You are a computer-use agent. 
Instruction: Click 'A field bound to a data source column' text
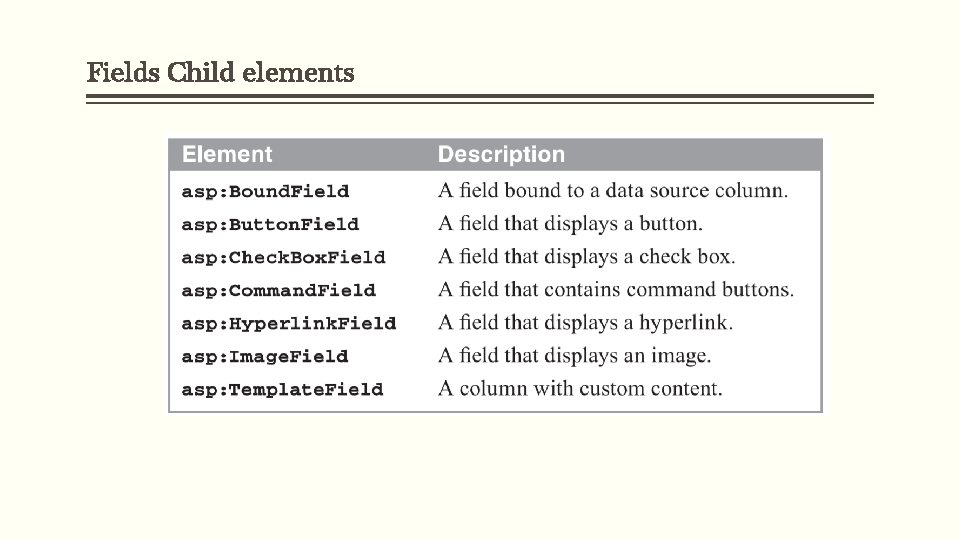(x=613, y=190)
